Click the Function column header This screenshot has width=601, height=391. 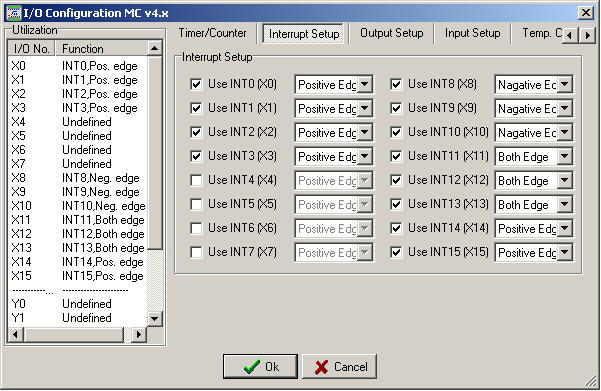(102, 49)
